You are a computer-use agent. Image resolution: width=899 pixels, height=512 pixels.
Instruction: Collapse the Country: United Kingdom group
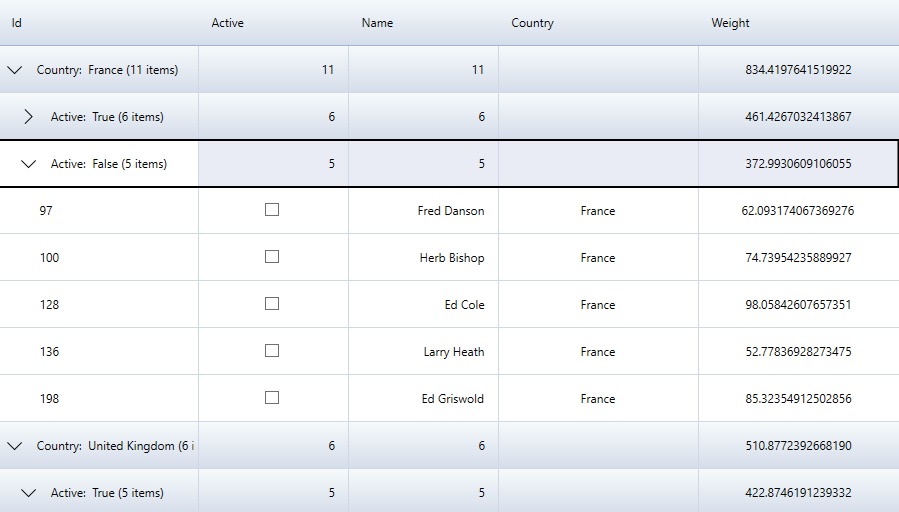point(15,446)
